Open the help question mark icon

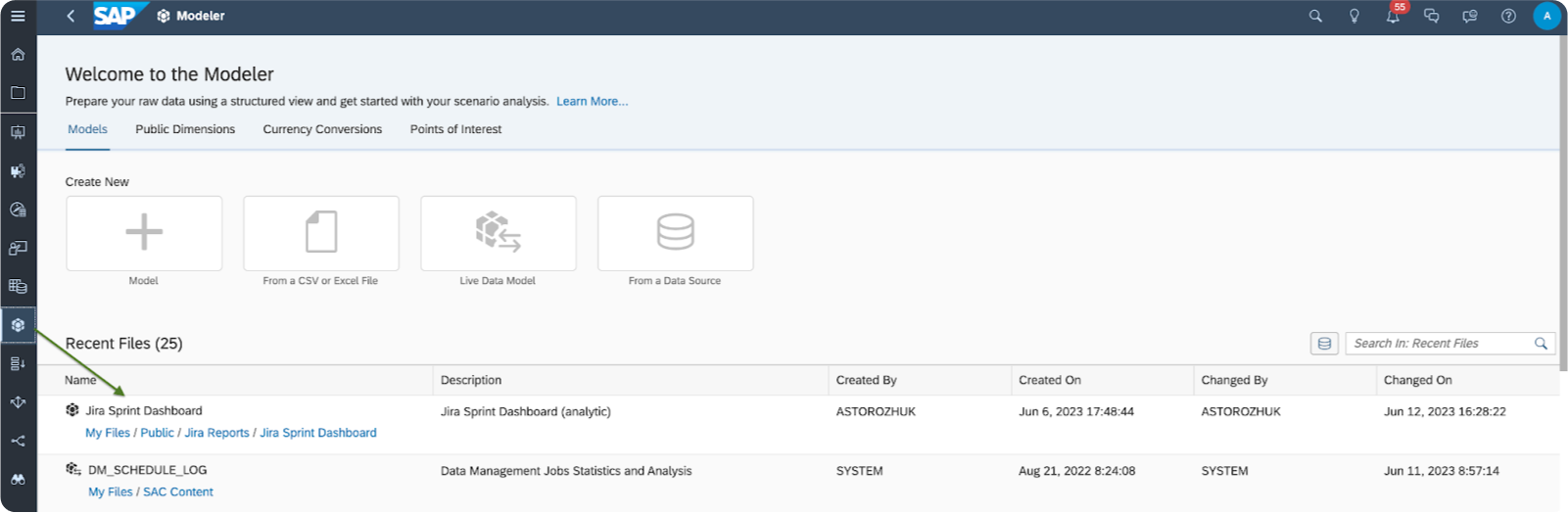pyautogui.click(x=1508, y=16)
